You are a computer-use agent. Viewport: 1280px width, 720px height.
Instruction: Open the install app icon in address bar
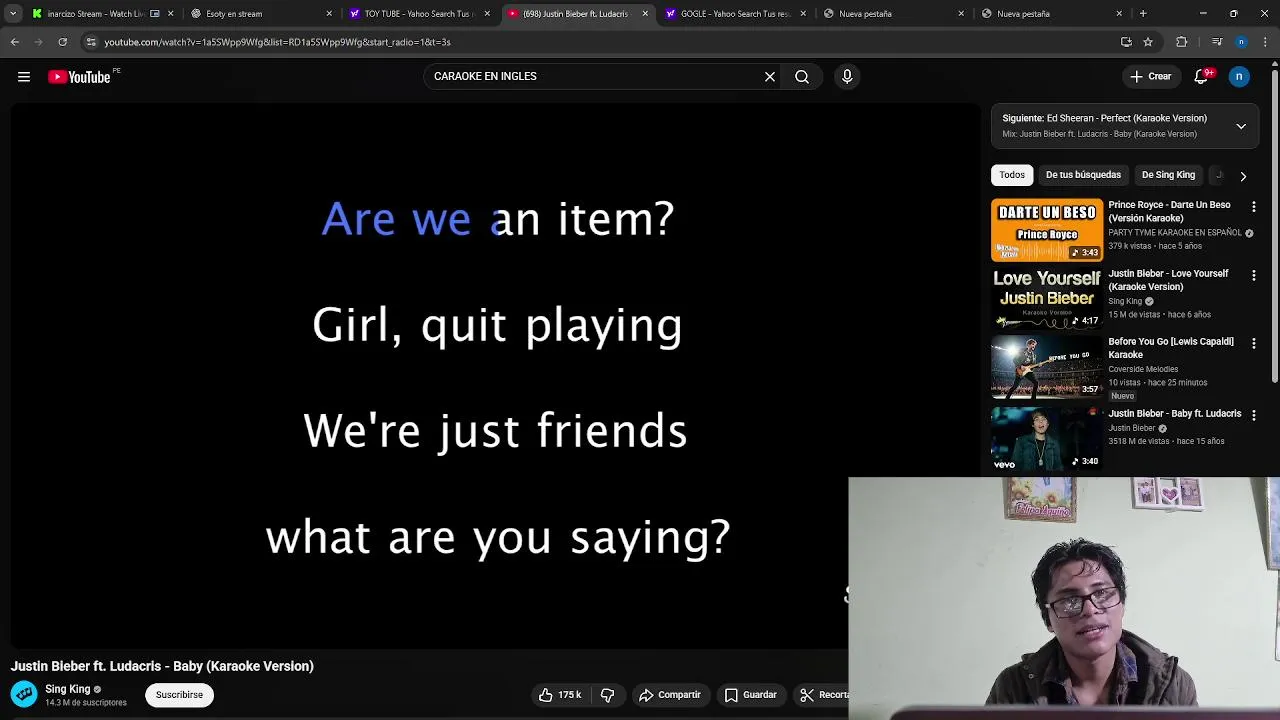click(x=1126, y=42)
